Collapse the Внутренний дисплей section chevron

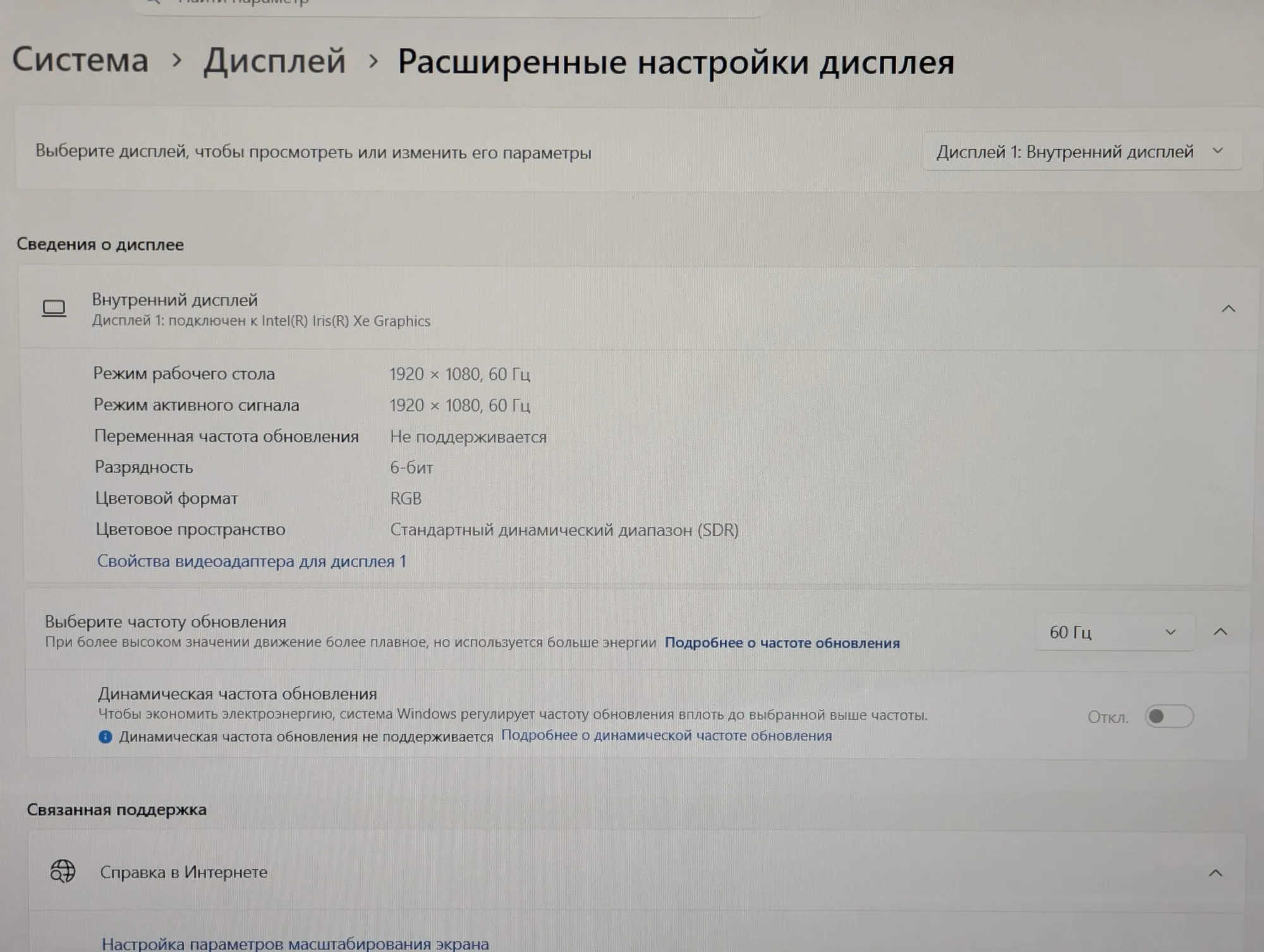1228,308
